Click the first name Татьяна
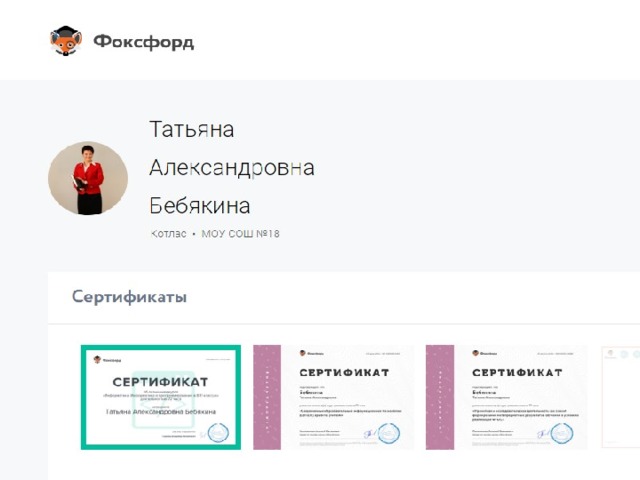640x480 pixels. pos(191,129)
